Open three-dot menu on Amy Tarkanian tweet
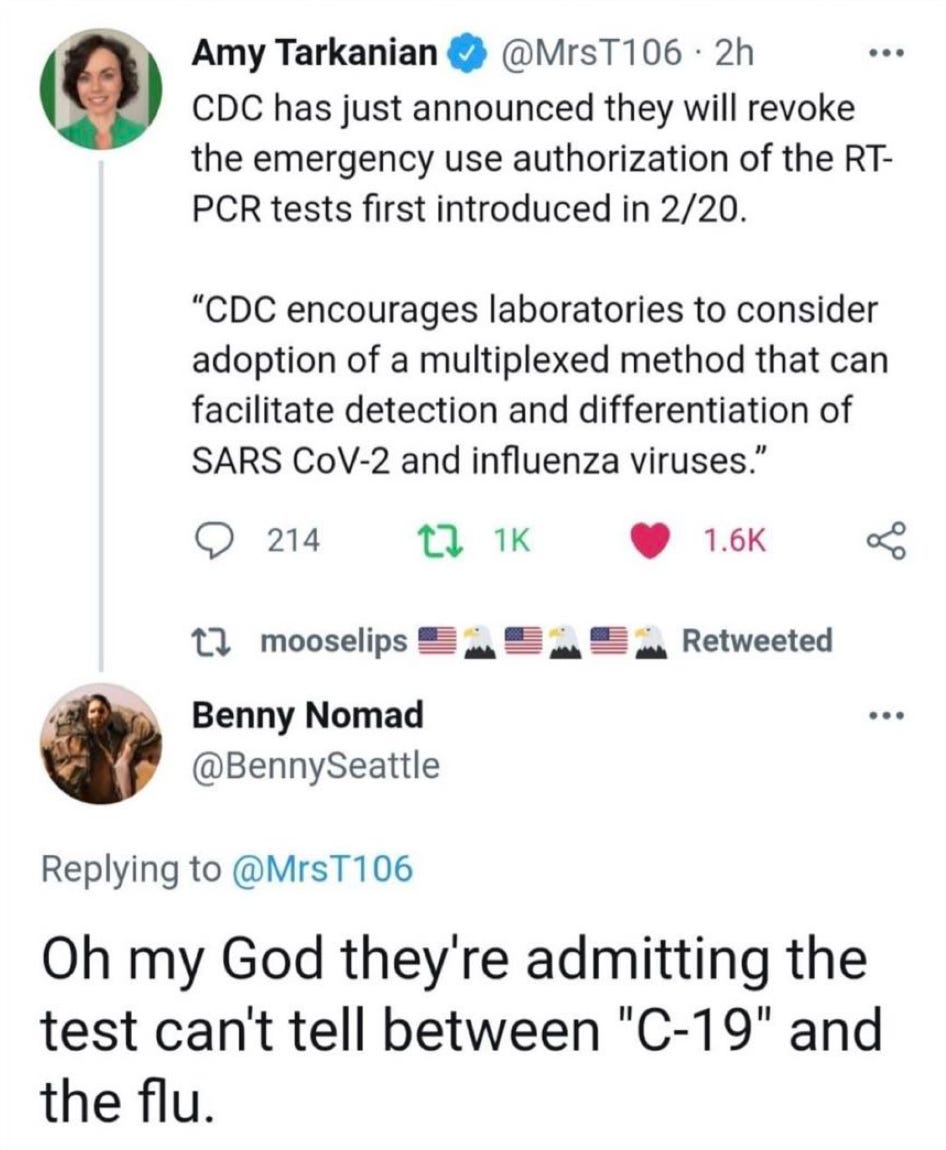Screen dimensions: 946x1150 coord(886,54)
